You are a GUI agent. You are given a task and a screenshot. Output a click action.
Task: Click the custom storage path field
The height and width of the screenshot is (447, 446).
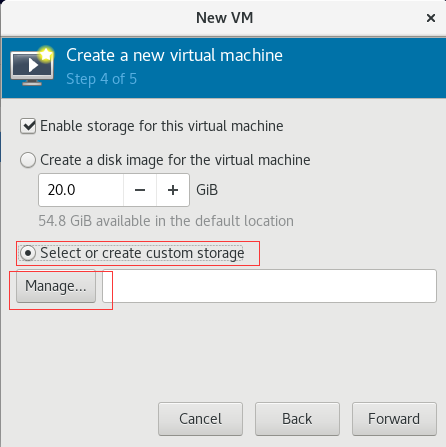tap(269, 286)
